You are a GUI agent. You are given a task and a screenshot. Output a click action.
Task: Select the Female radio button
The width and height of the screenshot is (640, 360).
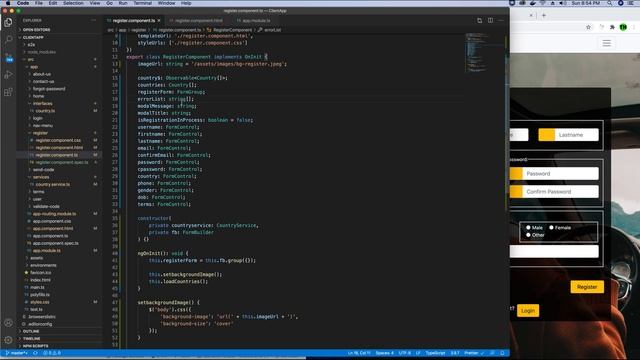click(551, 227)
